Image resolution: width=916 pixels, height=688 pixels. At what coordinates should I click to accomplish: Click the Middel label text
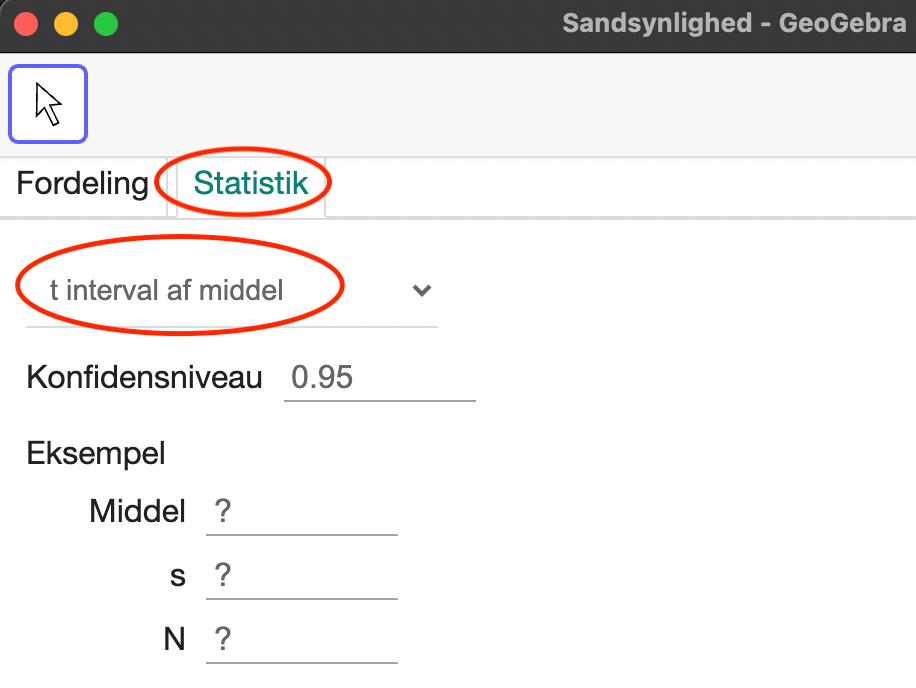point(137,511)
